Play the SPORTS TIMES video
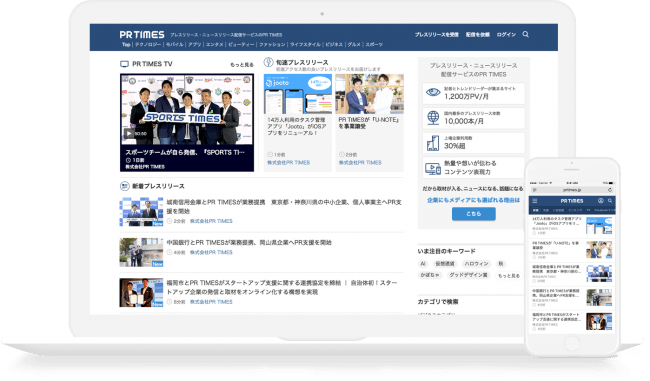This screenshot has width=650, height=381. pyautogui.click(x=129, y=133)
